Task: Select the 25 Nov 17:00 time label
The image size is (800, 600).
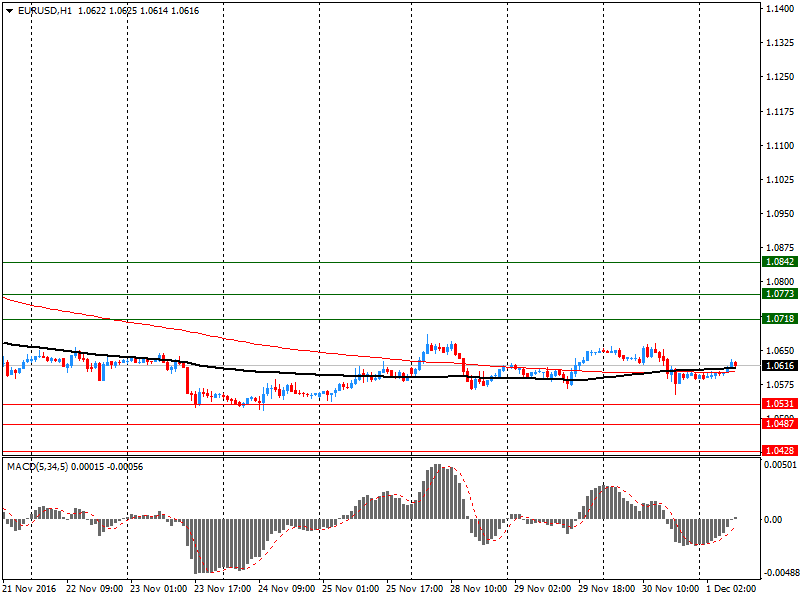Action: [x=414, y=589]
